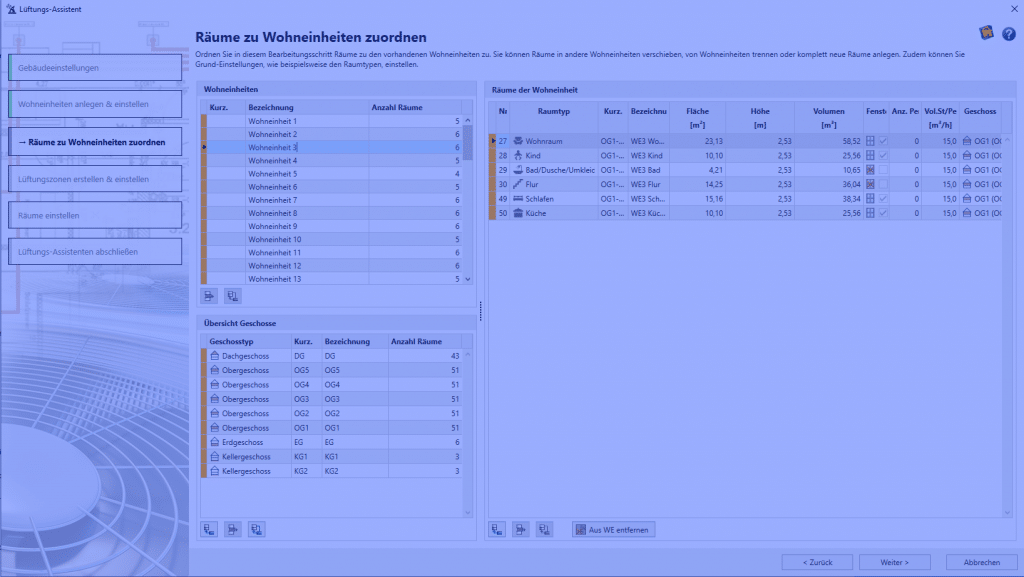
Task: Select the Räume zu Wohneinheiten zuordnen step
Action: 95,142
